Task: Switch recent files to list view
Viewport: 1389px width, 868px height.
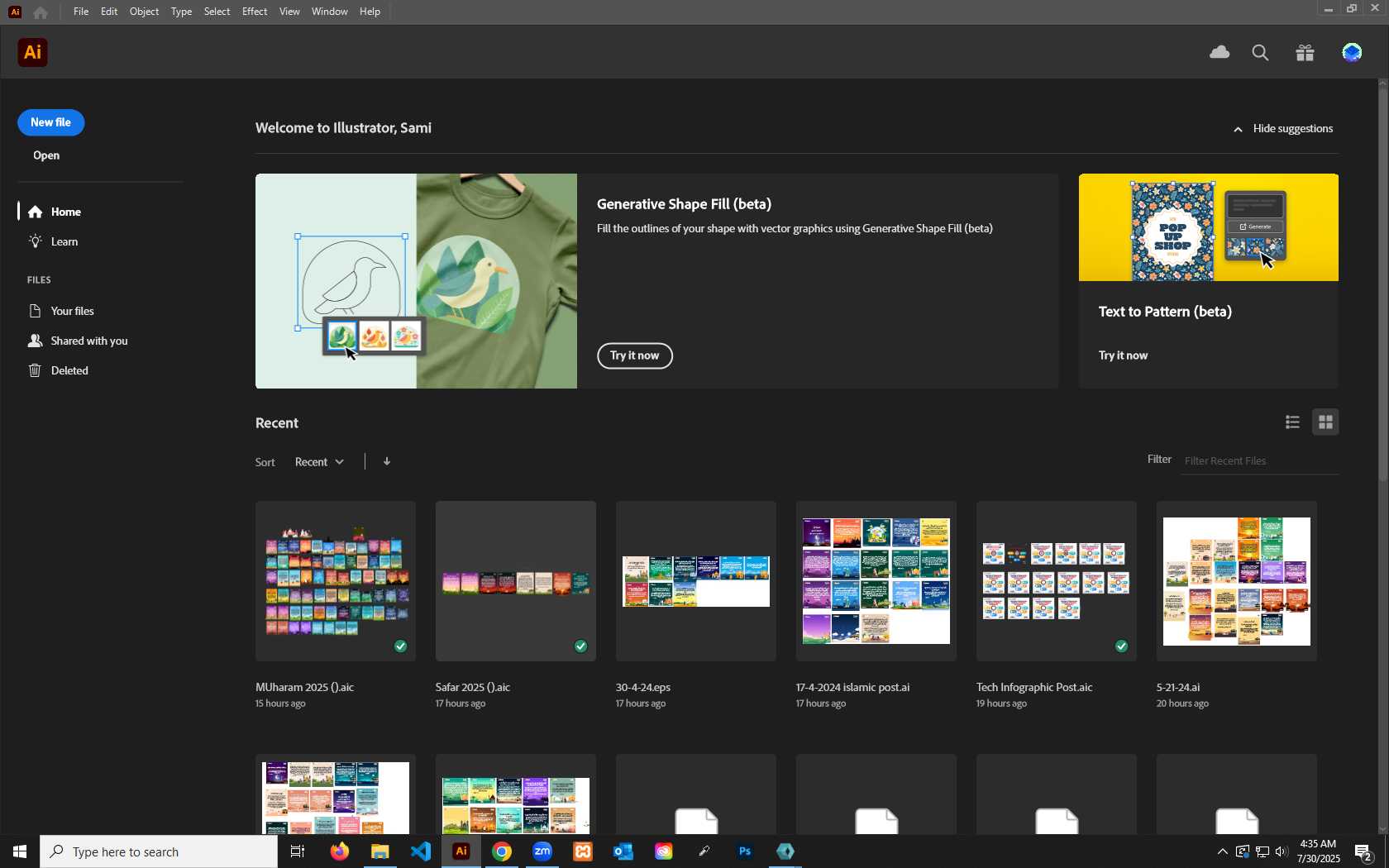Action: (1292, 422)
